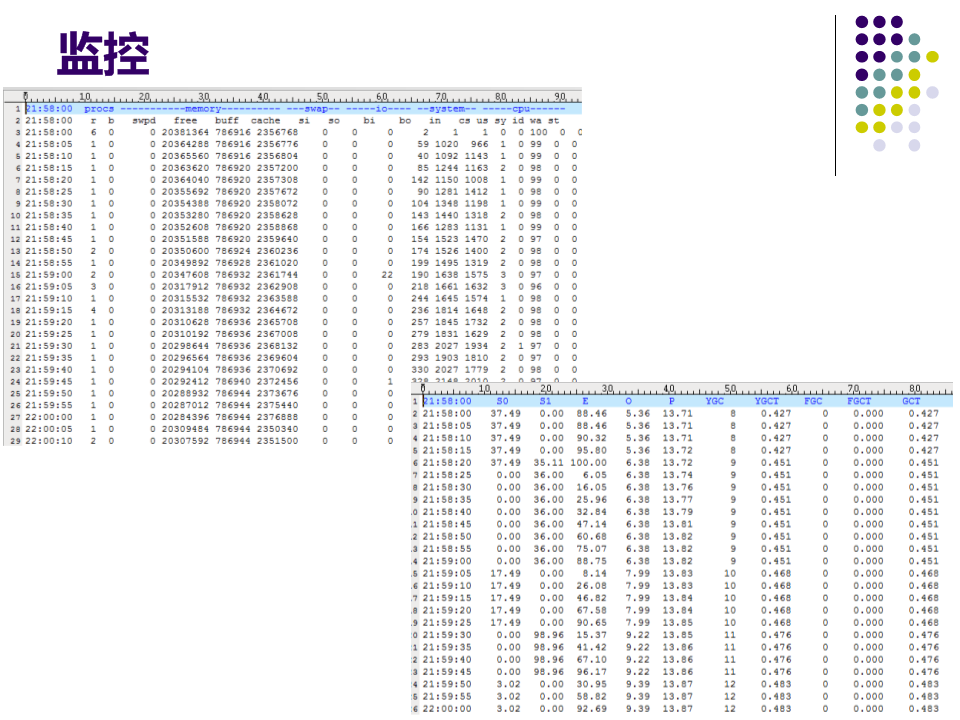Select the S0 column header in jstat log
The image size is (960, 720).
(x=503, y=401)
